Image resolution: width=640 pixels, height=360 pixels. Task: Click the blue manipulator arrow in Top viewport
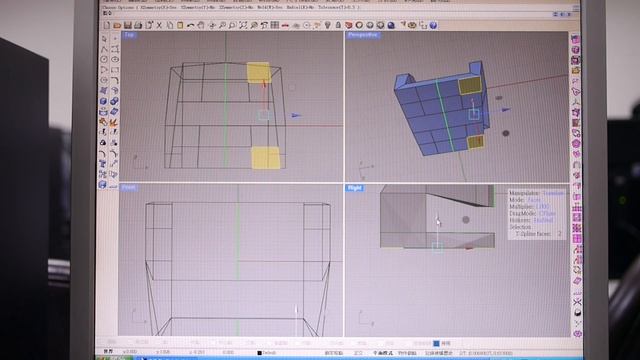296,116
